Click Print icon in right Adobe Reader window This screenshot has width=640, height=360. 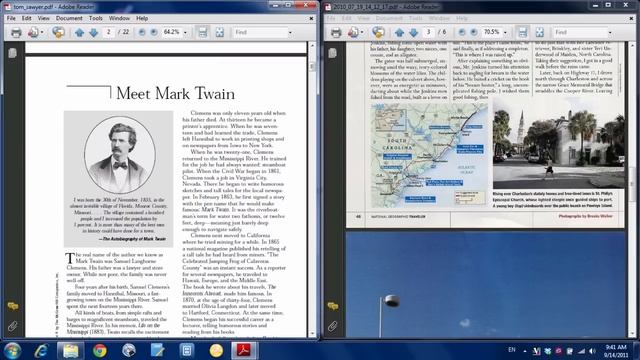tap(336, 32)
